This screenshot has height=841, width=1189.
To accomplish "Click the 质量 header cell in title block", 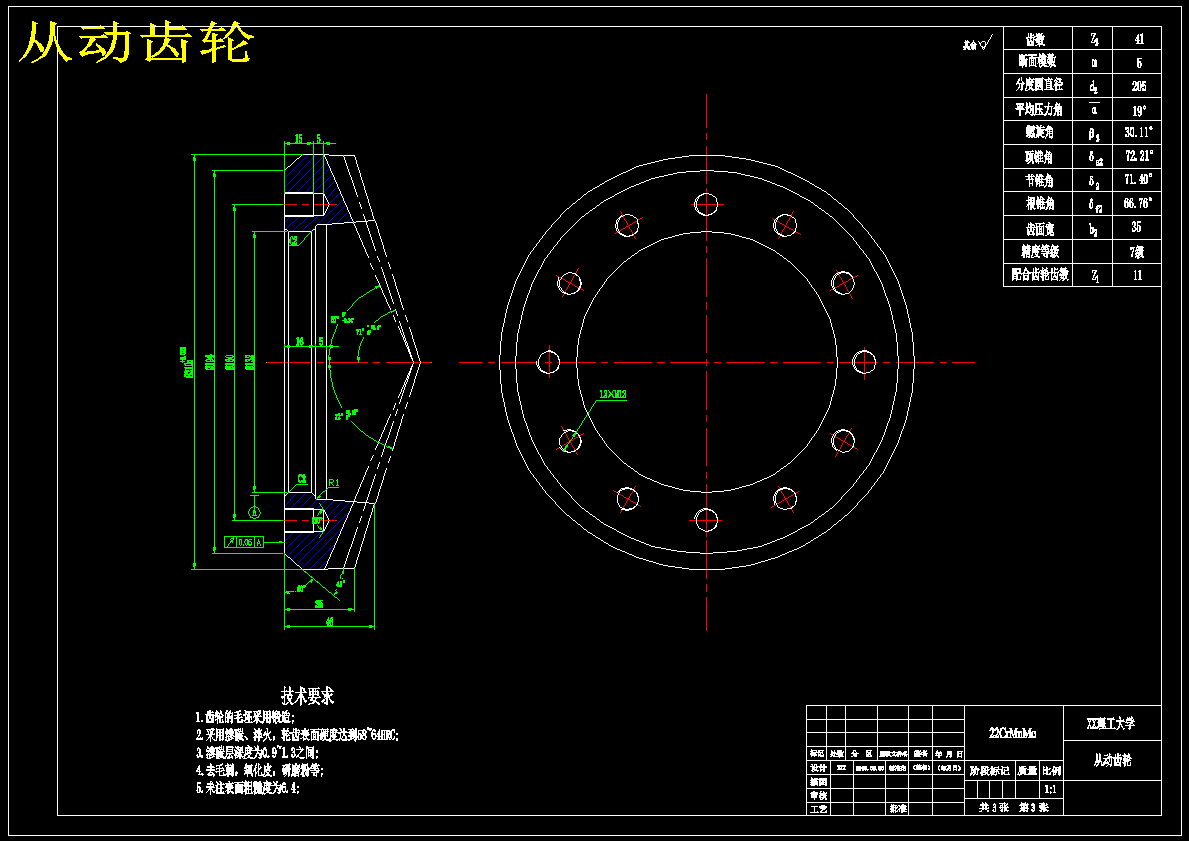I will tap(1027, 771).
